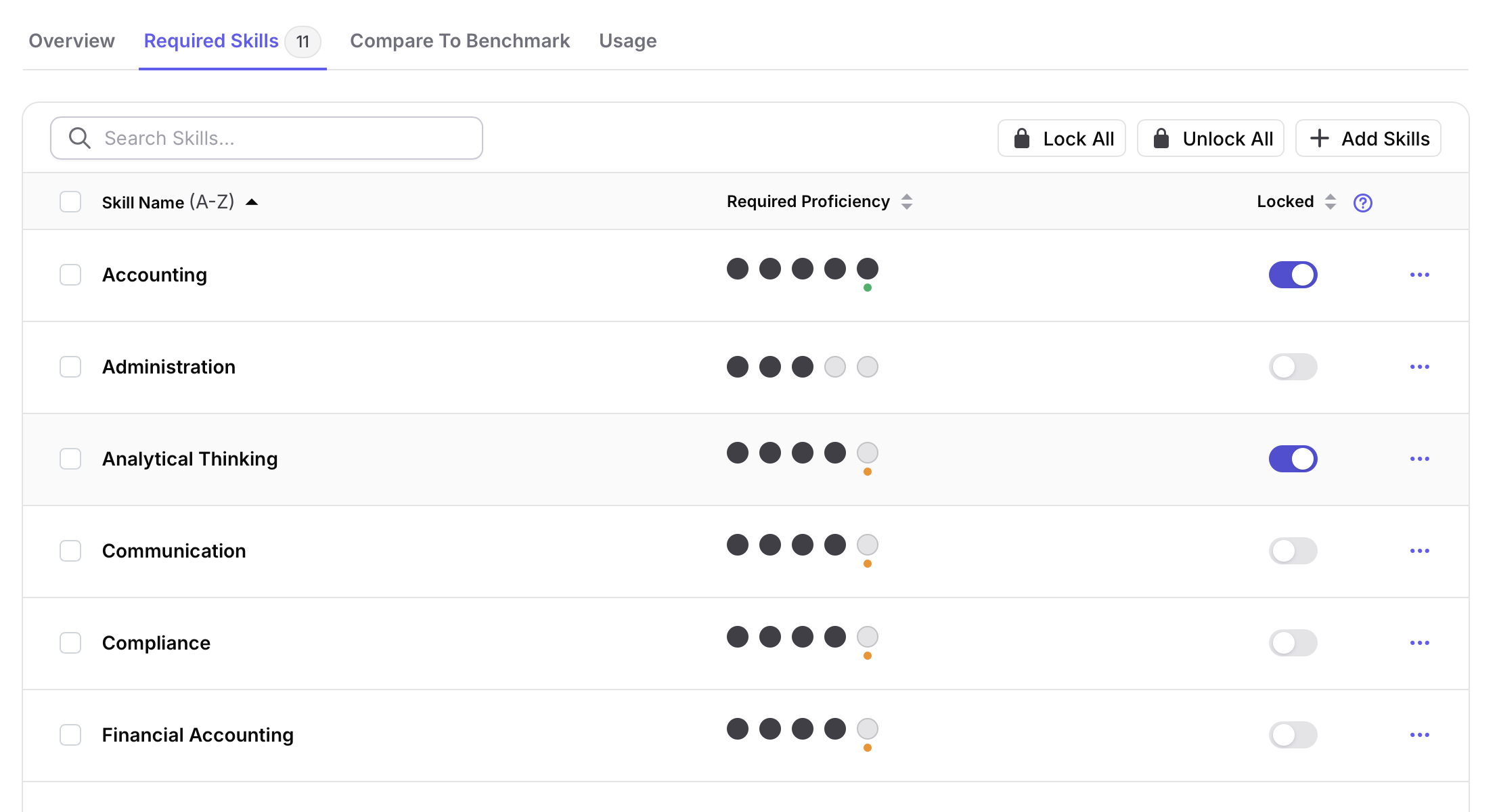The height and width of the screenshot is (812, 1497).
Task: Open more options for Communication skill
Action: click(x=1419, y=551)
